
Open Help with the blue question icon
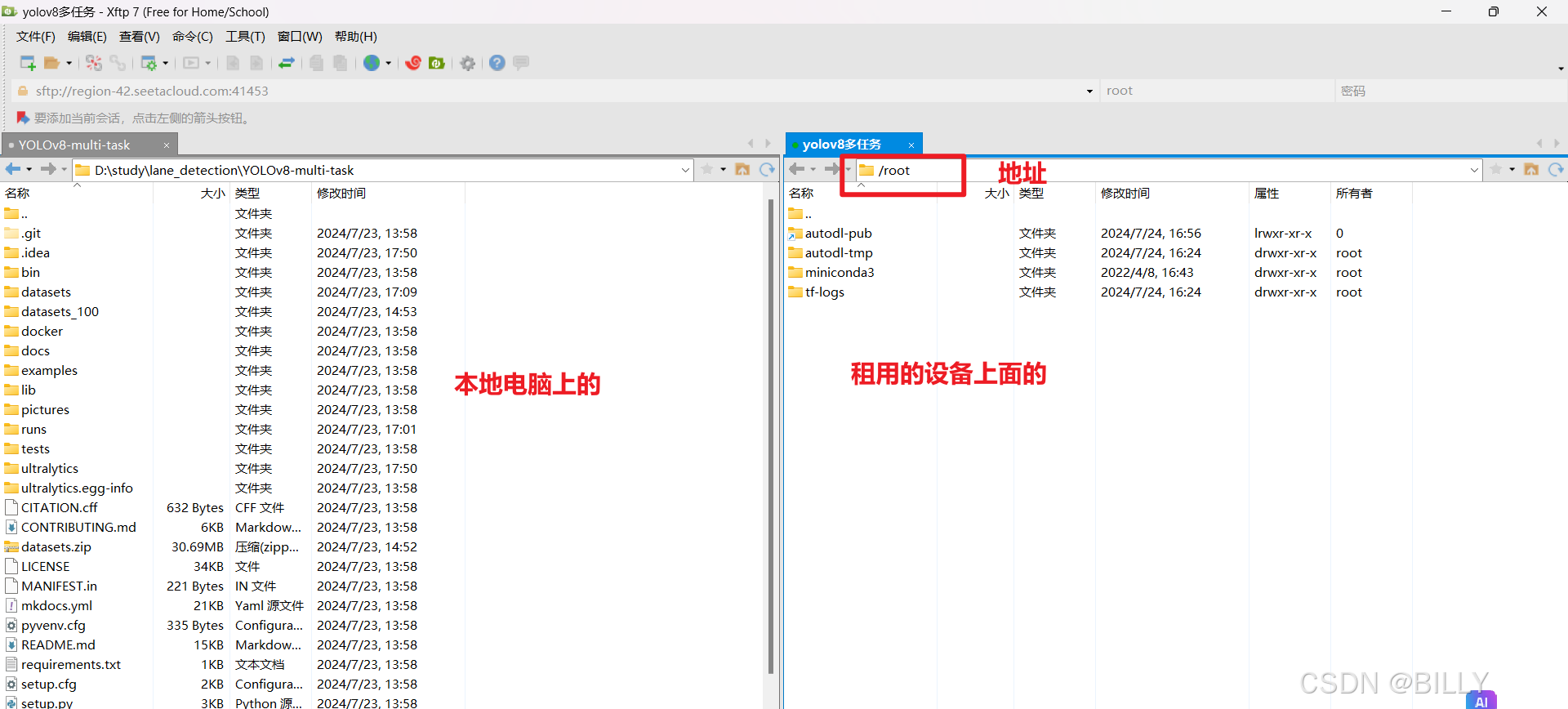[497, 63]
